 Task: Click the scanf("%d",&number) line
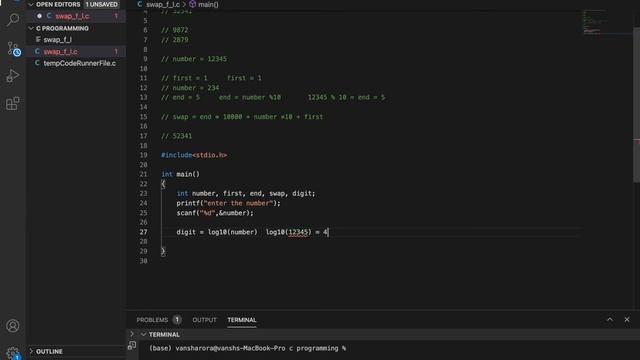pyautogui.click(x=215, y=213)
